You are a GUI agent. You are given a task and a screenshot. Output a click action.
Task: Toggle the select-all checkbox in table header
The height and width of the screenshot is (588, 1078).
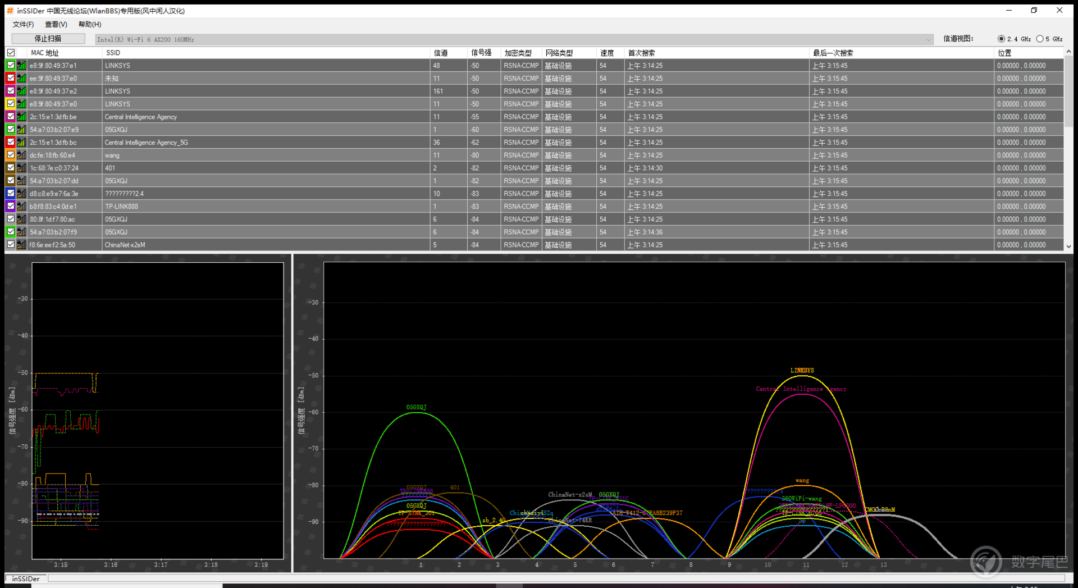point(10,53)
